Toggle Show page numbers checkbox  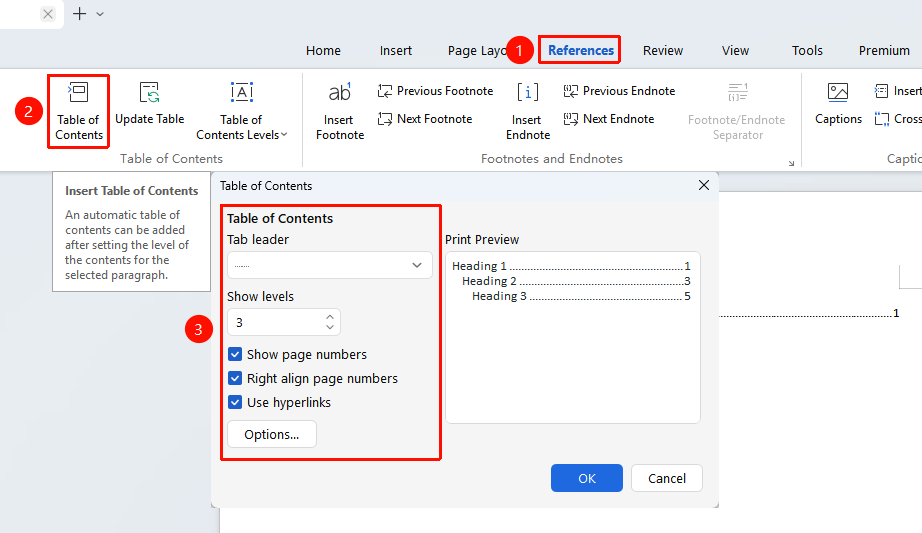coord(235,354)
